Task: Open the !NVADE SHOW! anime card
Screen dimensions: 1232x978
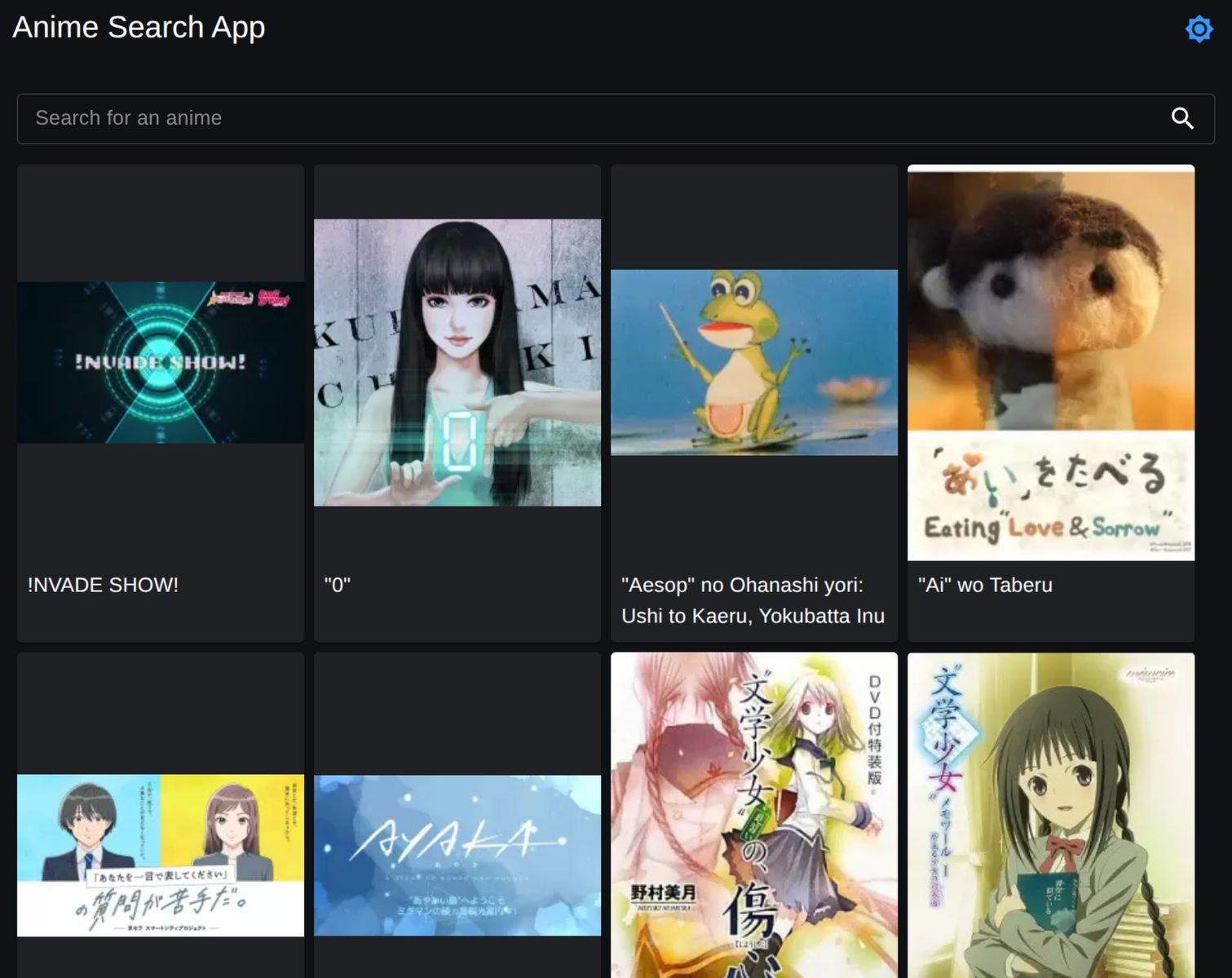Action: [160, 361]
